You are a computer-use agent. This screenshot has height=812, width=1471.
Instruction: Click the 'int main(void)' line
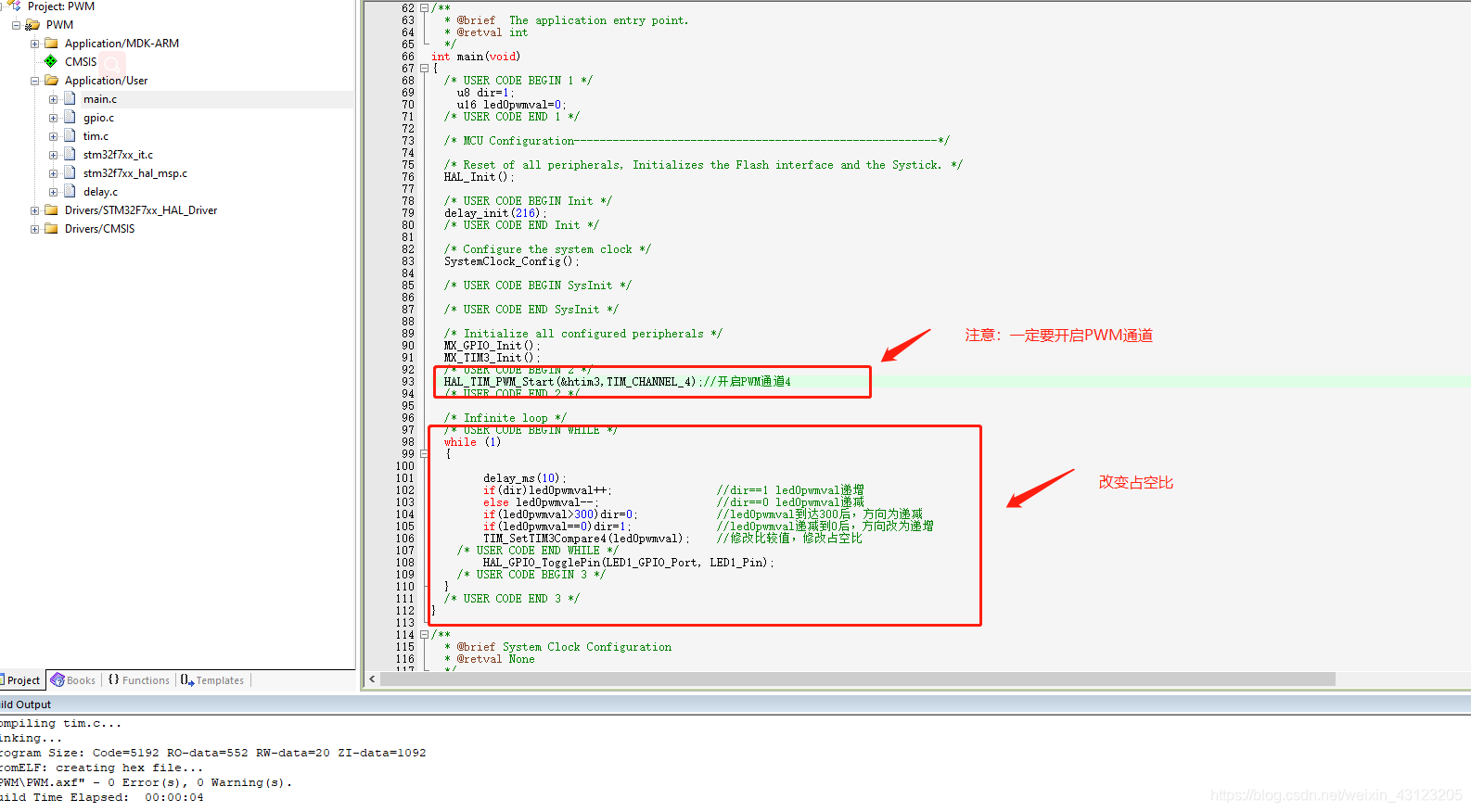coord(476,57)
